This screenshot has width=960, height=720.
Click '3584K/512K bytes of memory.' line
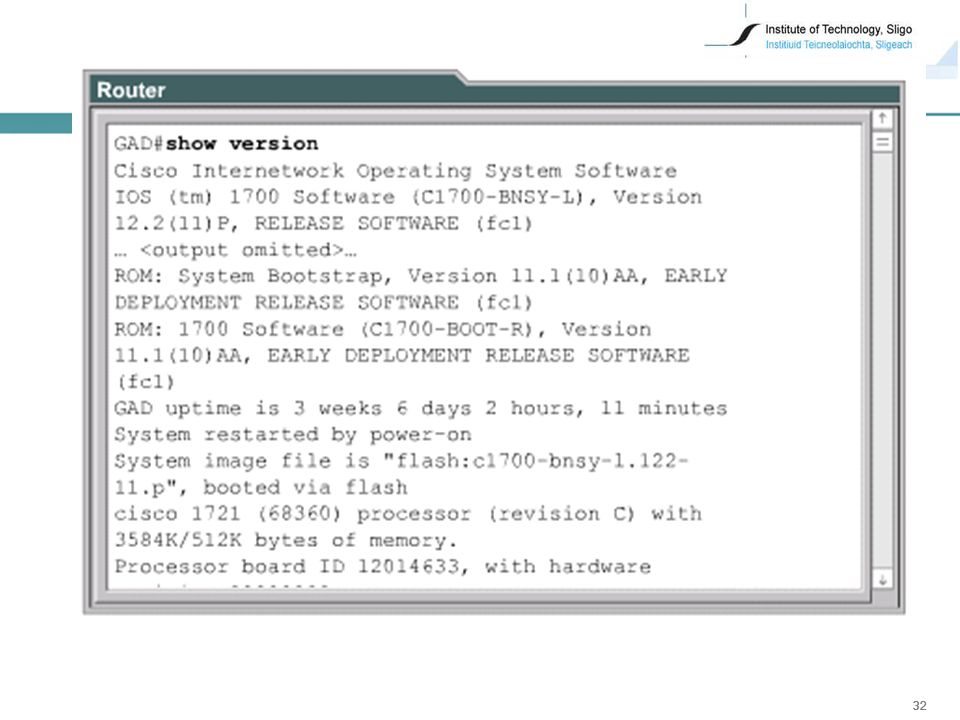click(x=285, y=541)
